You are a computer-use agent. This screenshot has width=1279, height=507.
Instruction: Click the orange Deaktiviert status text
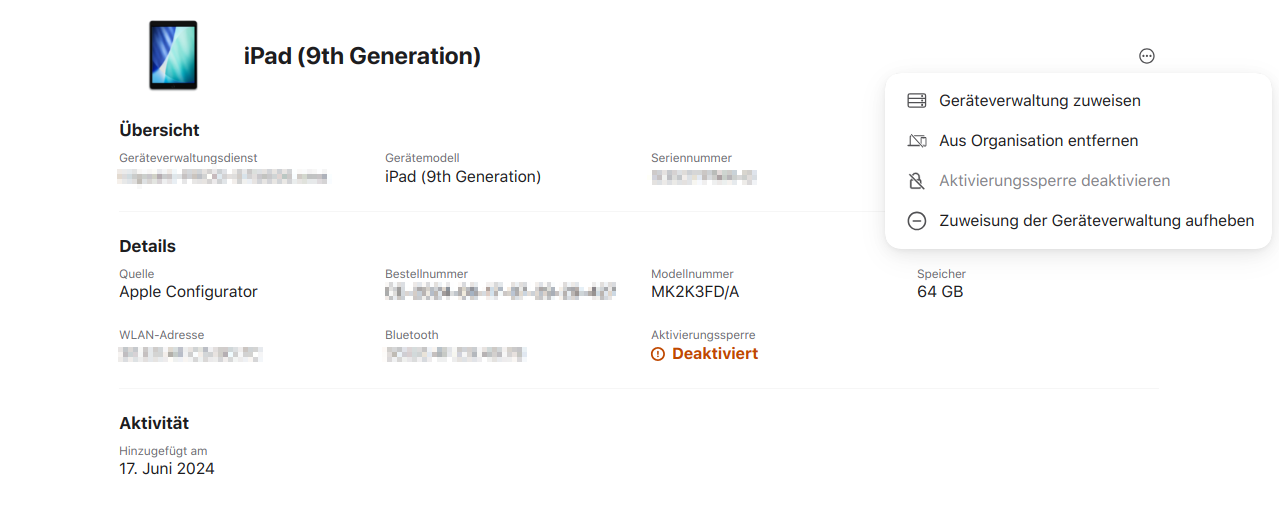714,354
